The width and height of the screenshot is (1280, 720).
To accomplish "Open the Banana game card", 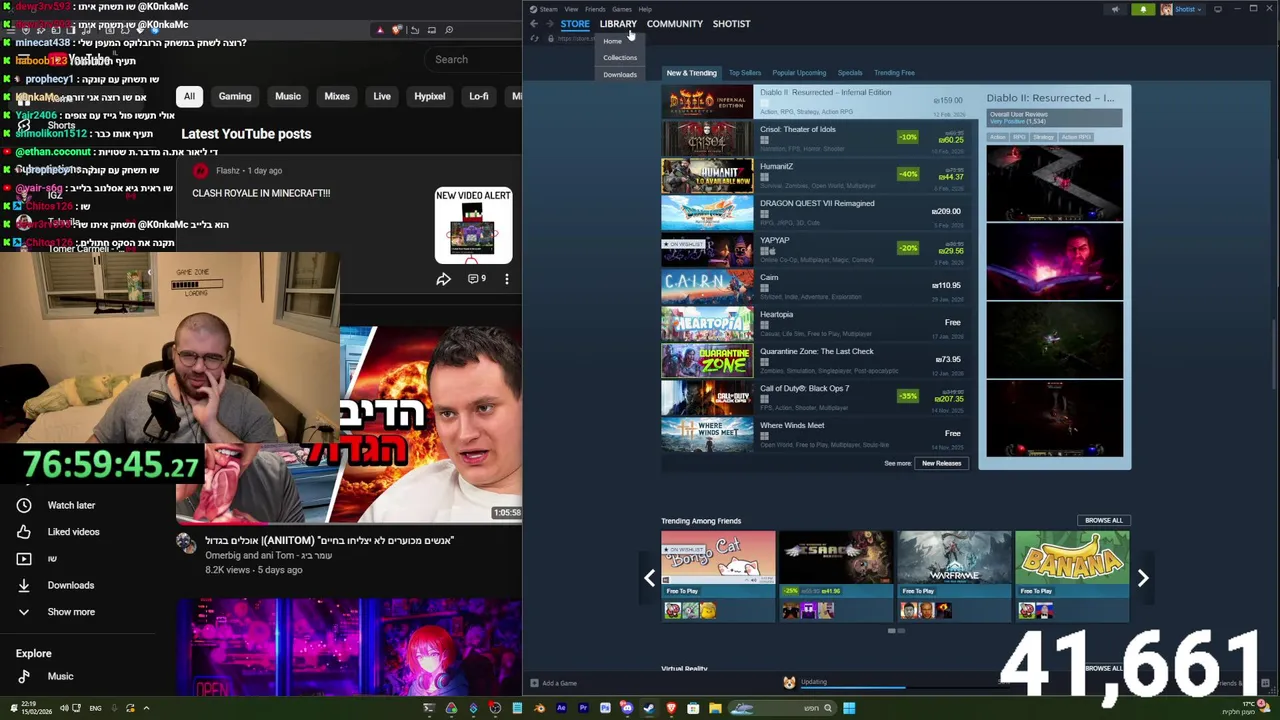I will [x=1072, y=576].
